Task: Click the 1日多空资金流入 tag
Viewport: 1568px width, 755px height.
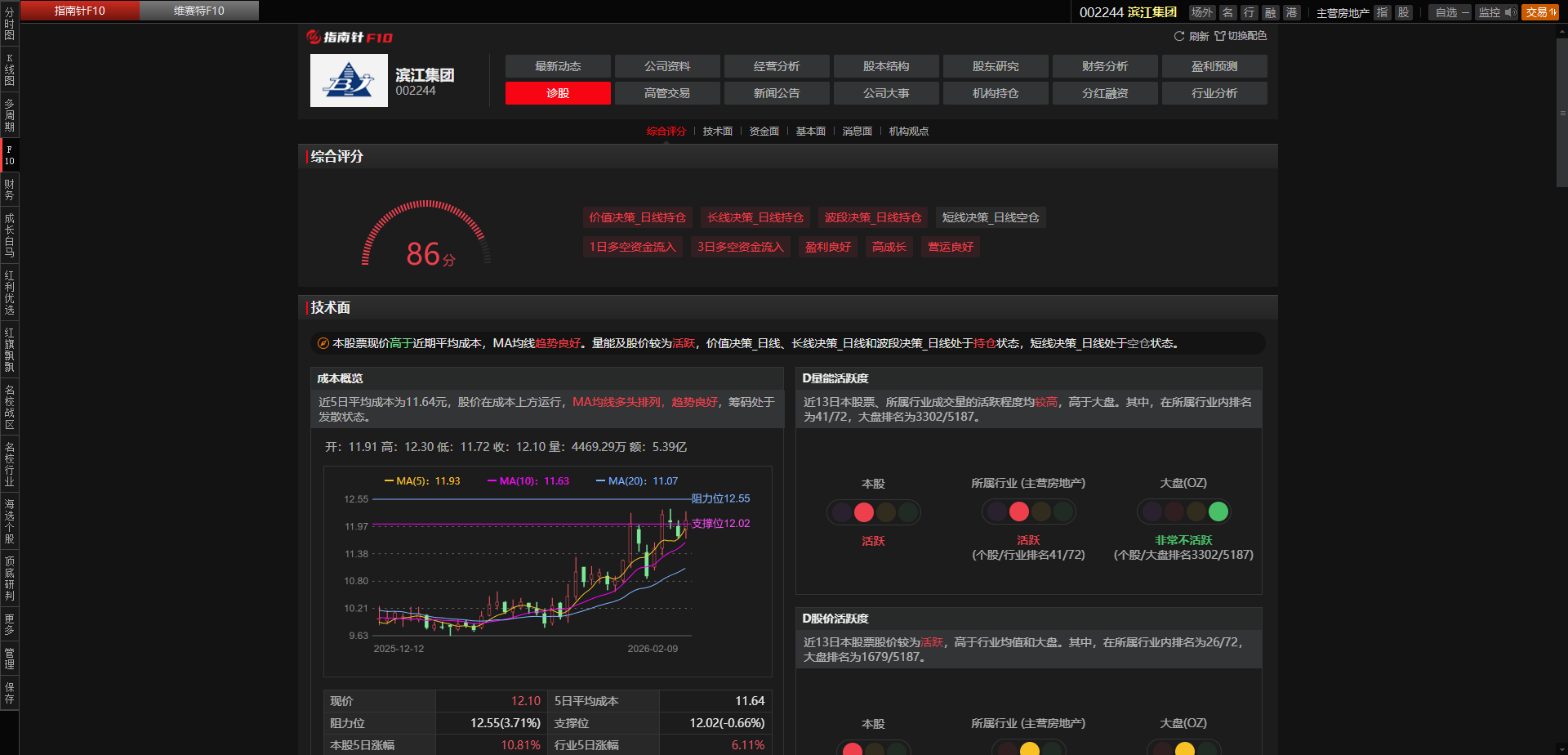Action: click(x=633, y=247)
